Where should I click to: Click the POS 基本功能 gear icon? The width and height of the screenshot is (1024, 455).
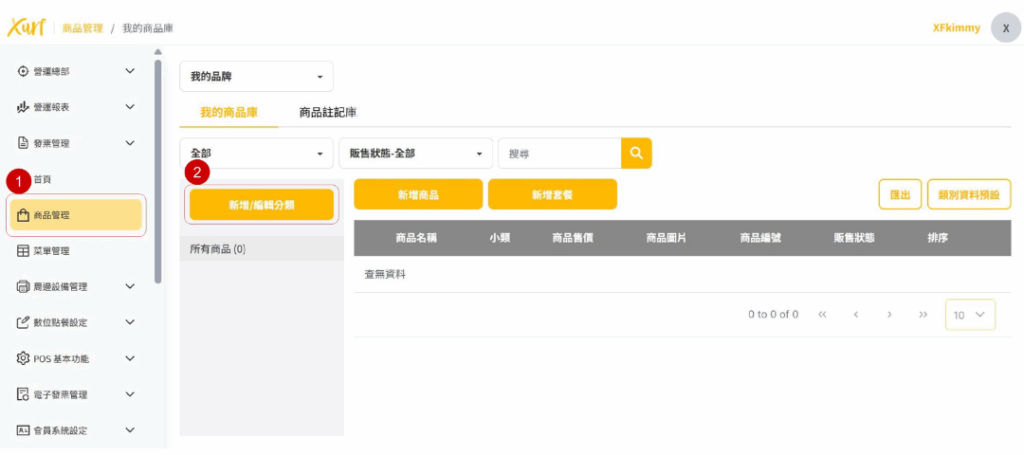point(23,358)
